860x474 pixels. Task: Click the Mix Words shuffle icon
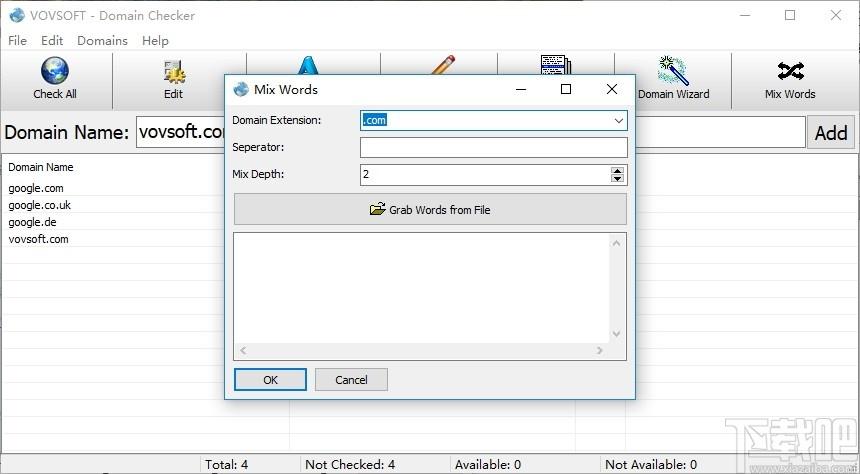tap(790, 71)
